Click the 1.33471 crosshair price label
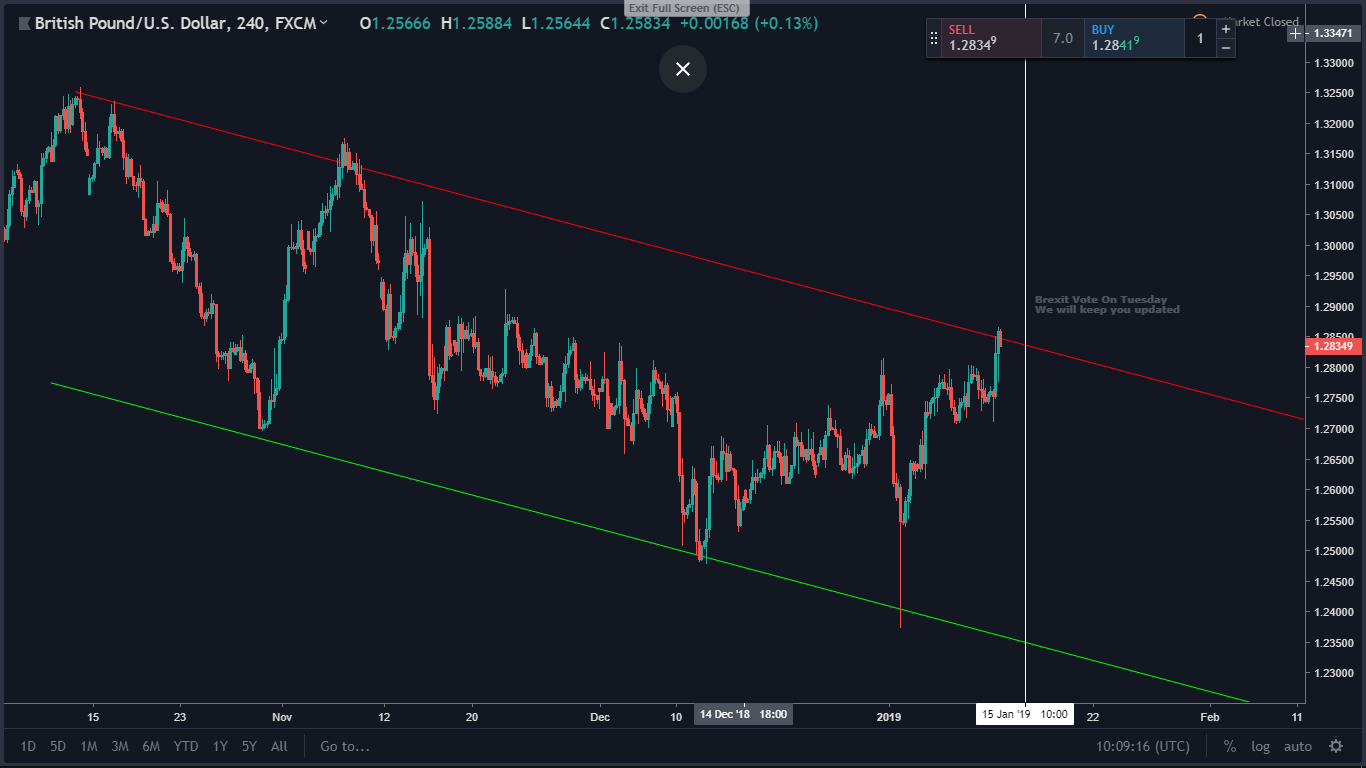 (x=1336, y=34)
